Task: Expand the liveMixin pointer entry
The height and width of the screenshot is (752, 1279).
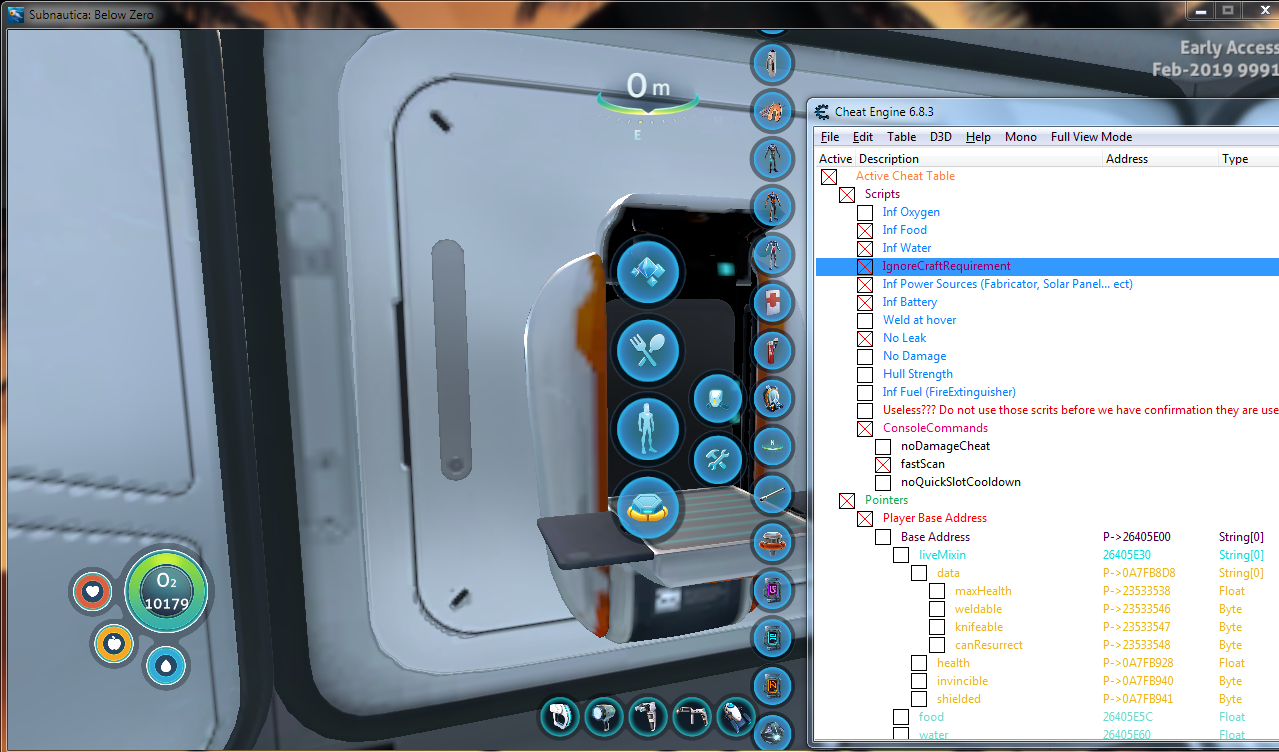Action: 901,555
